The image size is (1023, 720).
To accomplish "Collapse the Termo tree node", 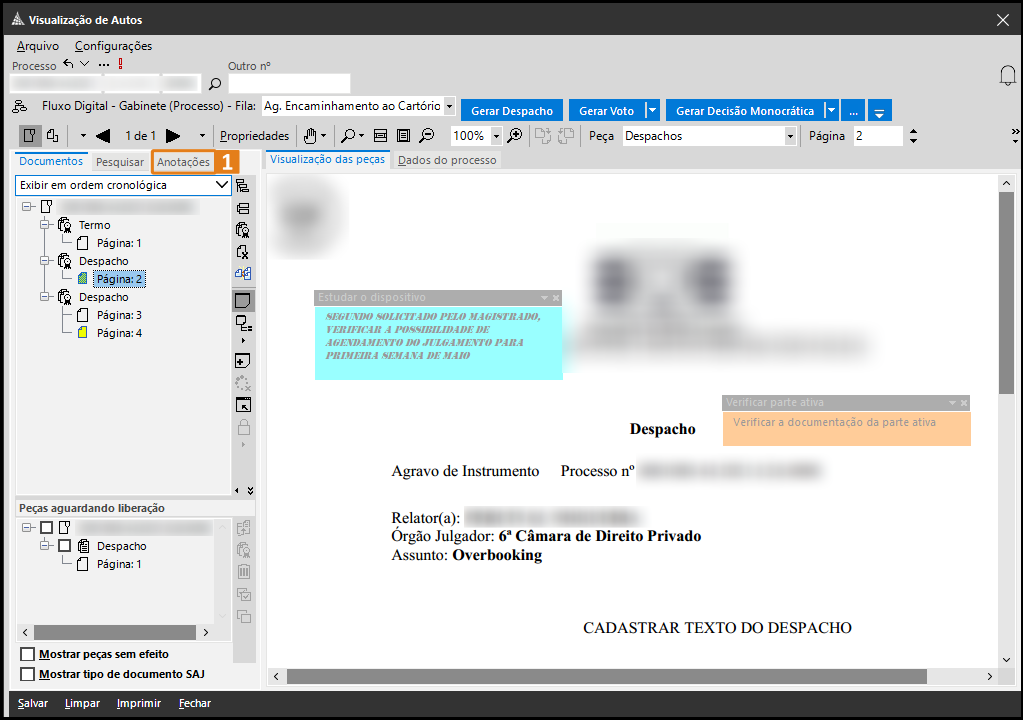I will [45, 224].
